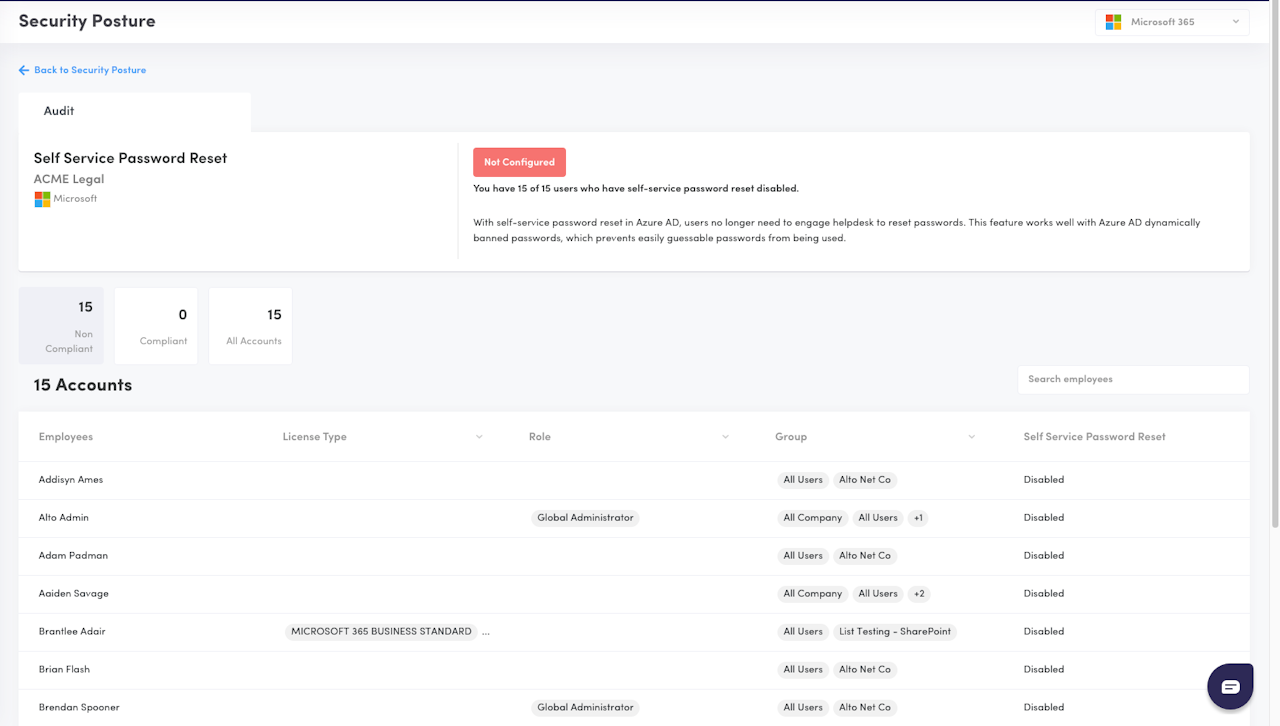Click Brantlee Adair's license ellipsis

point(487,632)
